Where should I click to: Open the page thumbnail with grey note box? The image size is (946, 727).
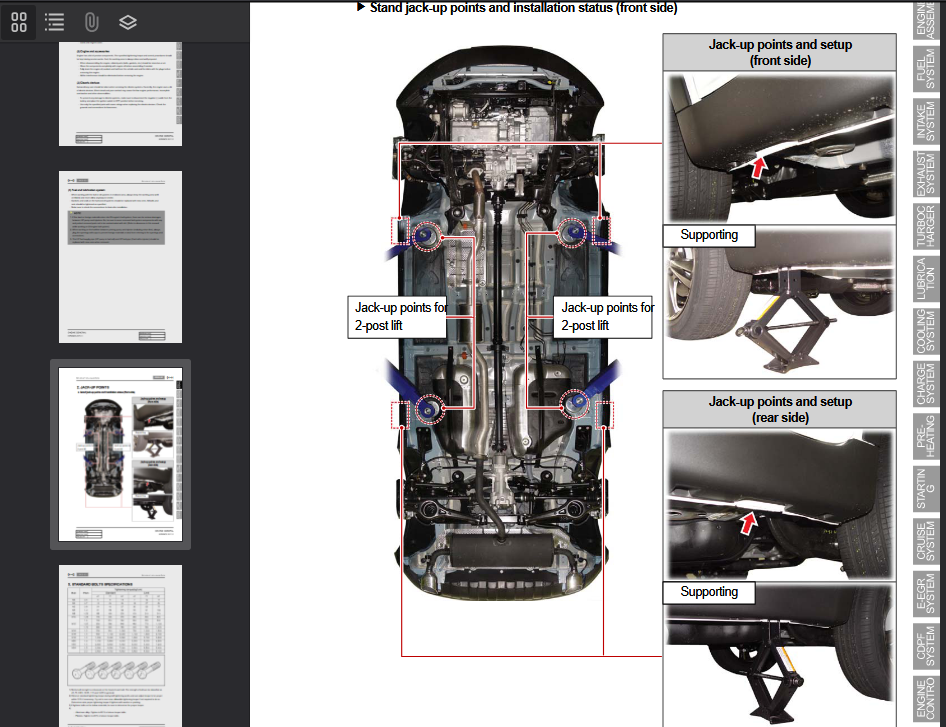pos(120,257)
